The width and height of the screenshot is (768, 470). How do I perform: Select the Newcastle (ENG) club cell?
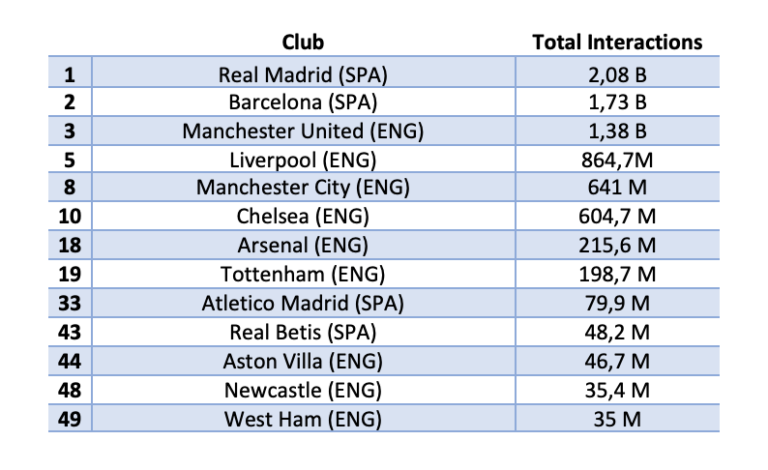coord(303,389)
